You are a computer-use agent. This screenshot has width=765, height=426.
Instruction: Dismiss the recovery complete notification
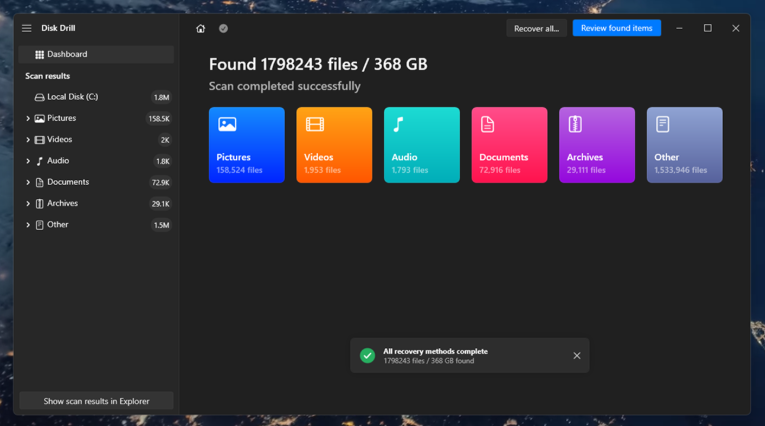tap(577, 356)
